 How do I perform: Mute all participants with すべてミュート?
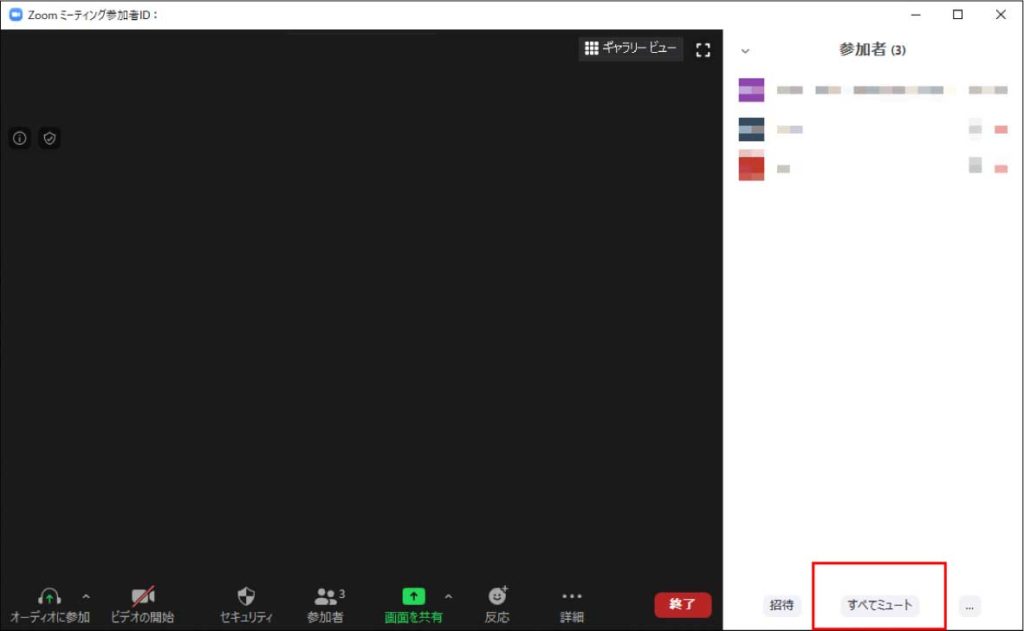[x=880, y=605]
